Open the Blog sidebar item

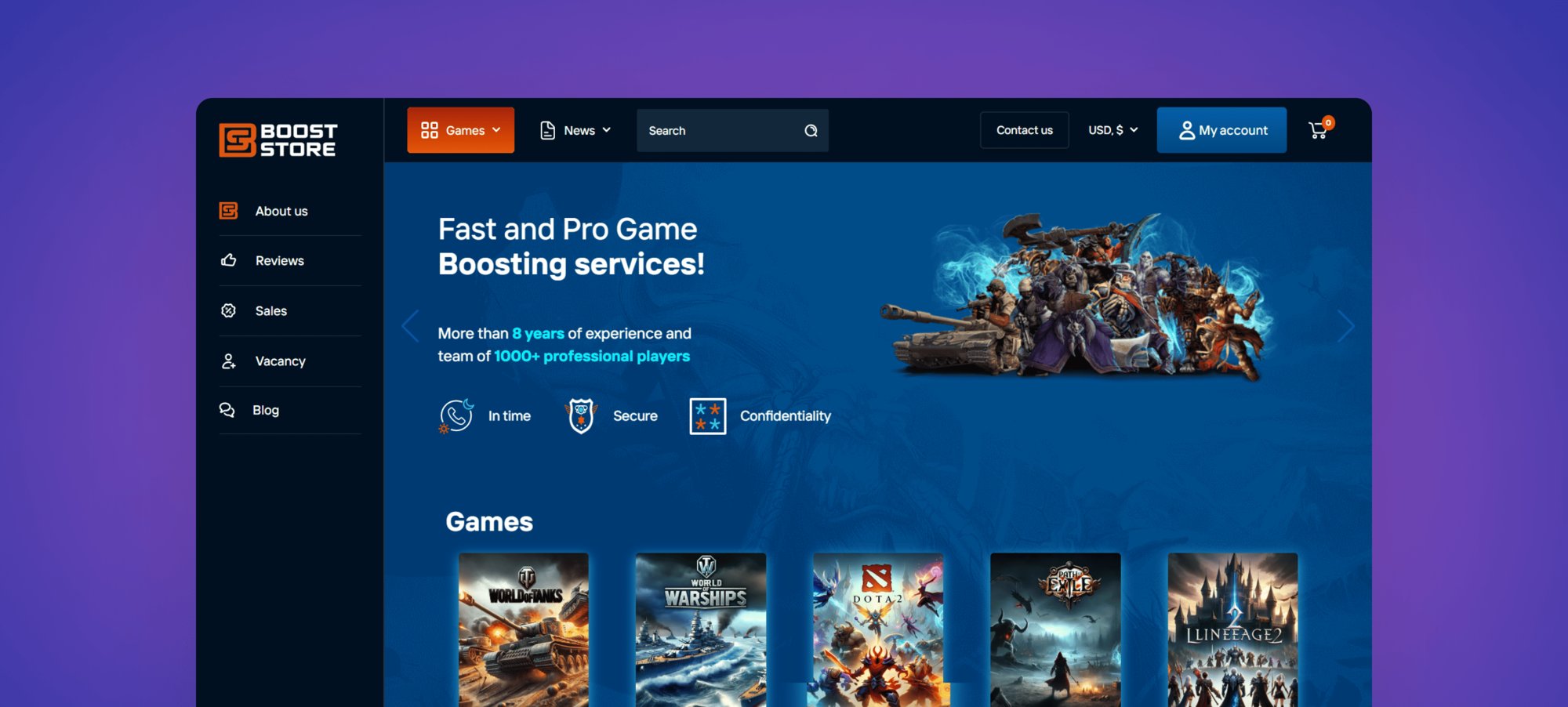pyautogui.click(x=266, y=410)
